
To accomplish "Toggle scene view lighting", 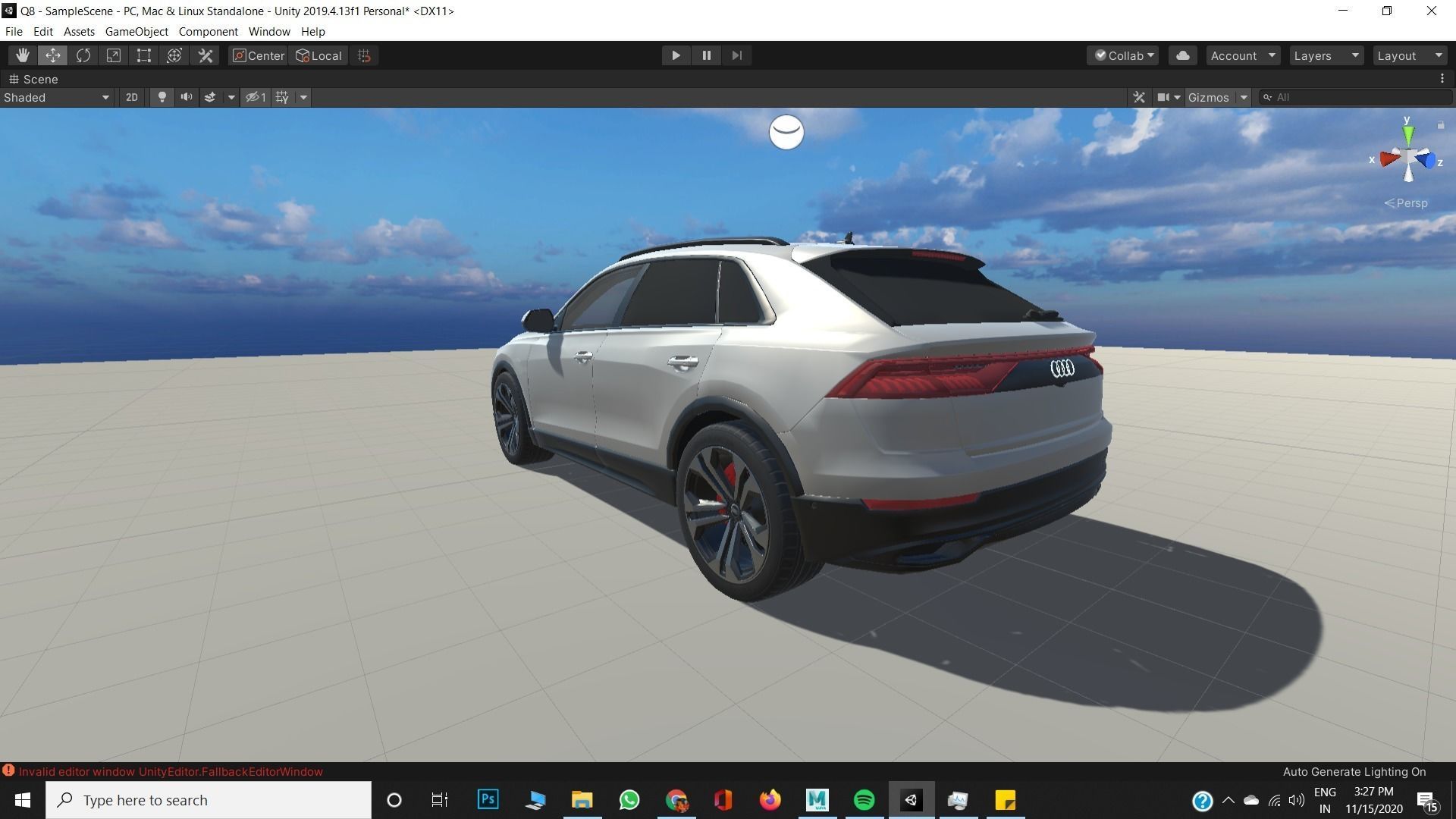I will [x=162, y=97].
